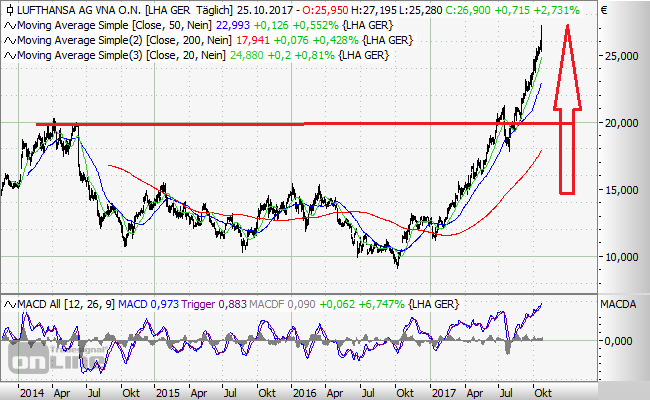
Task: Click {LHA GER} tag in the MACD row
Action: [x=434, y=304]
